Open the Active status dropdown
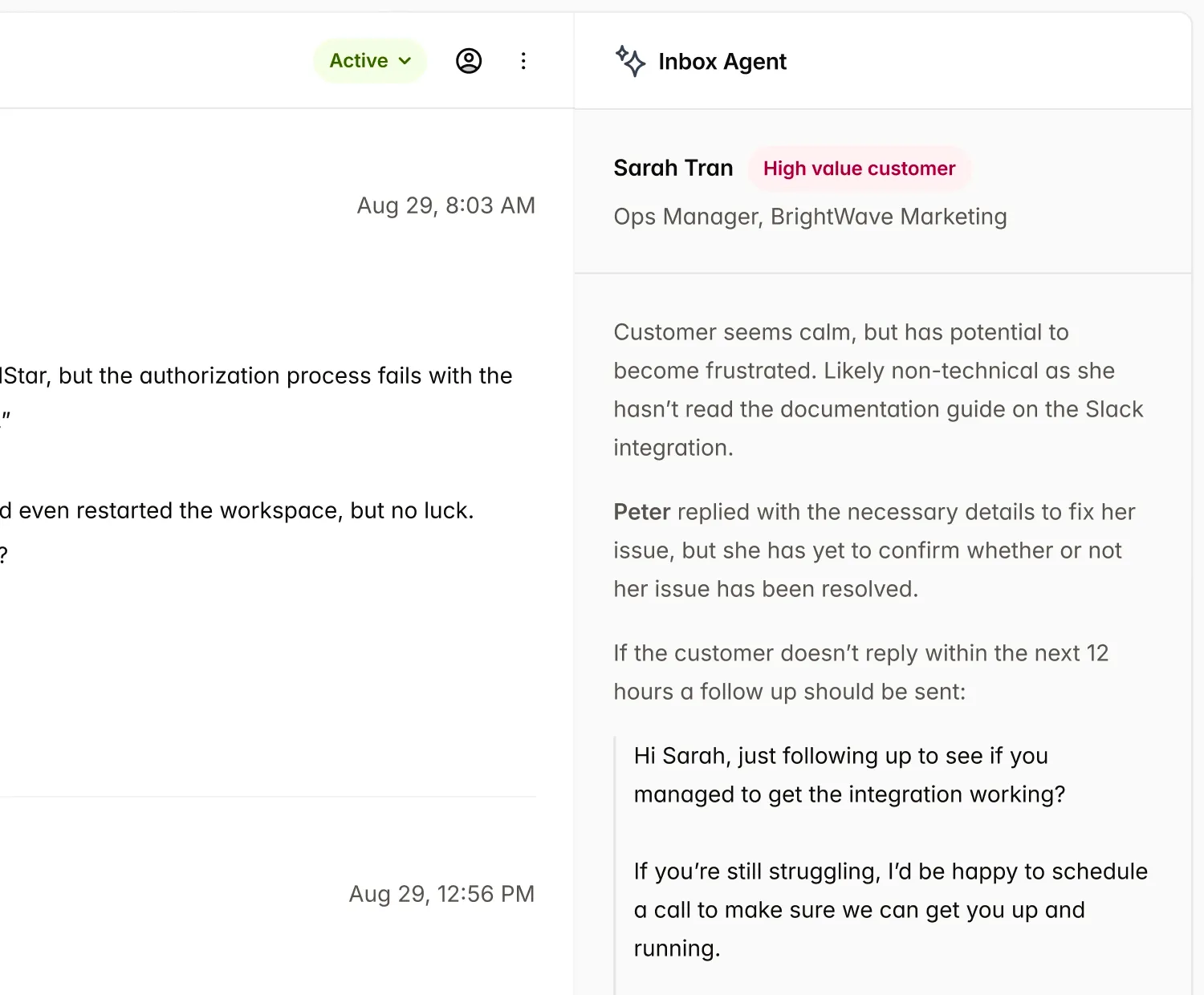This screenshot has height=995, width=1204. (359, 61)
